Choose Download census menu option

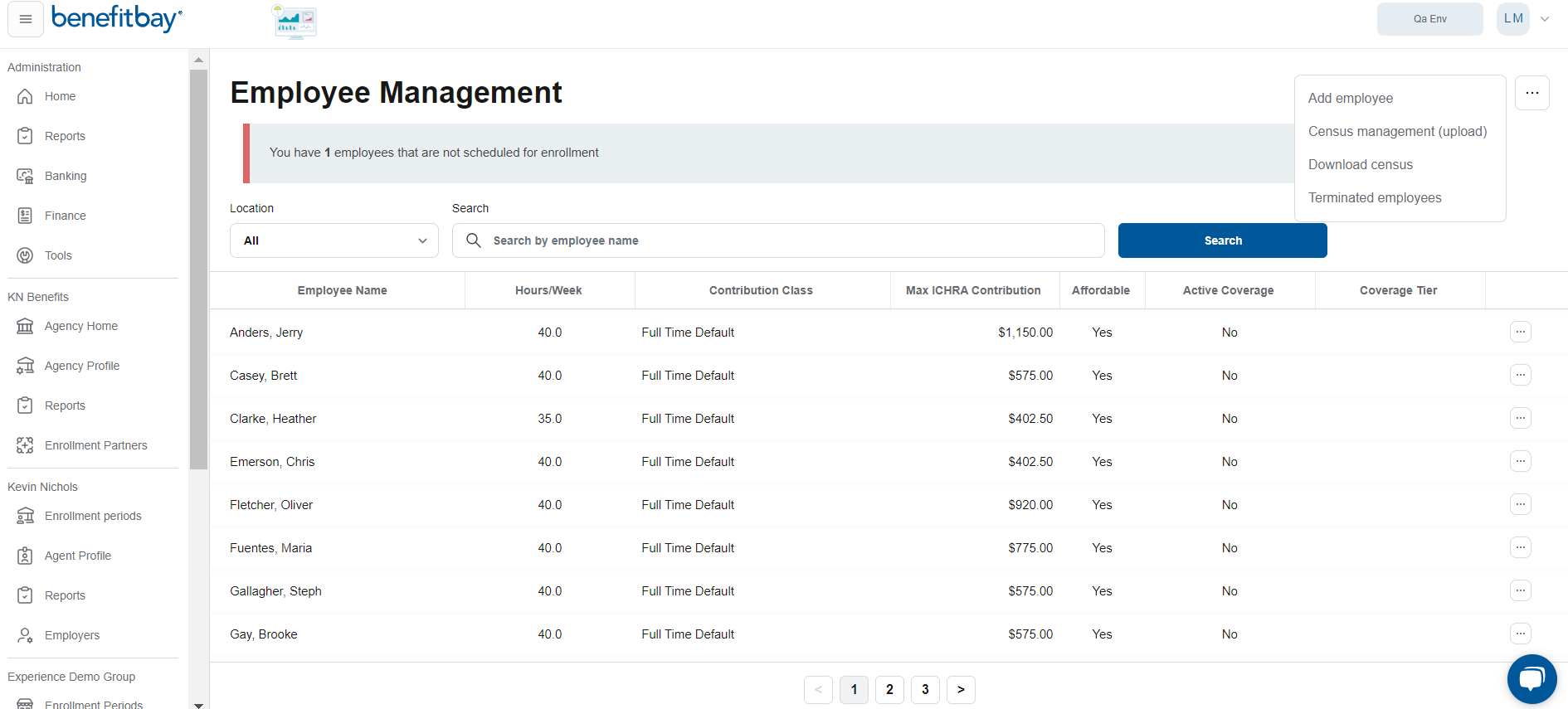(1360, 164)
